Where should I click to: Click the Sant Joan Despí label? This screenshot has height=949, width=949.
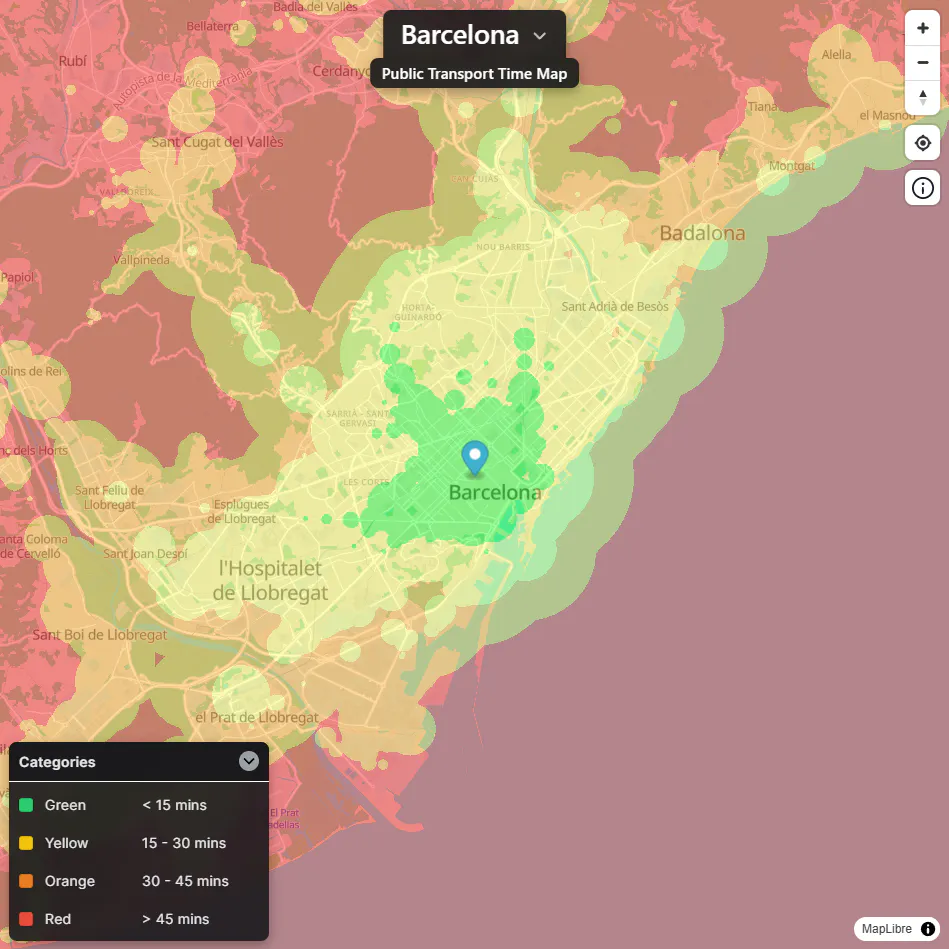click(x=145, y=553)
